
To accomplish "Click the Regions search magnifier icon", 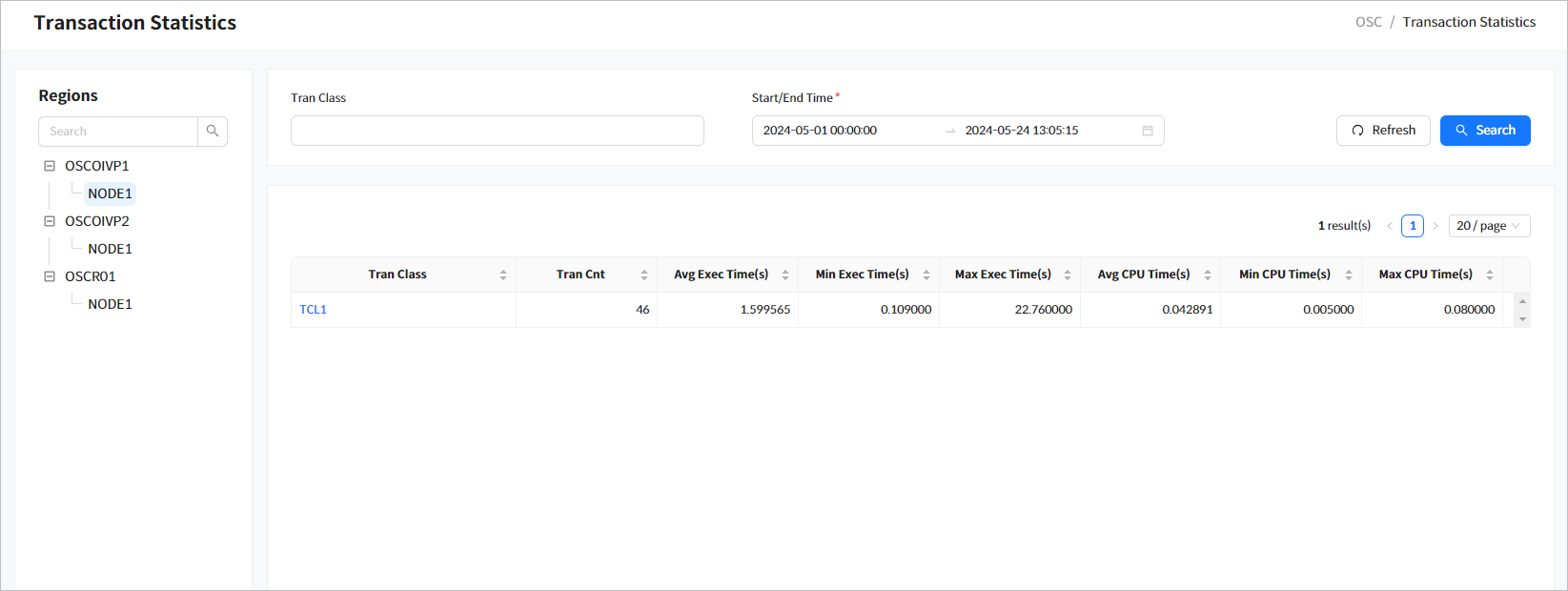I will tap(213, 132).
